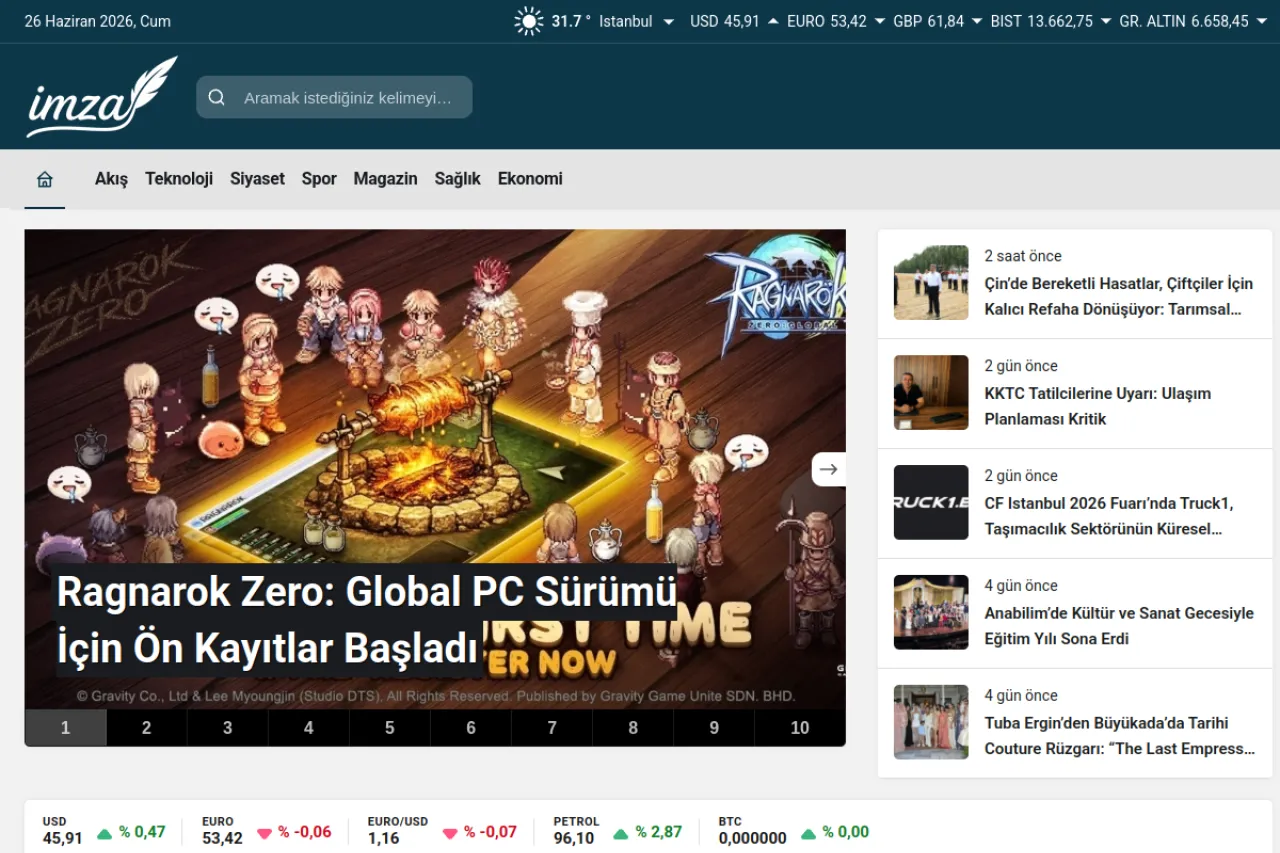The height and width of the screenshot is (853, 1280).
Task: Click the arrow next to USD 45,91
Action: pos(773,21)
